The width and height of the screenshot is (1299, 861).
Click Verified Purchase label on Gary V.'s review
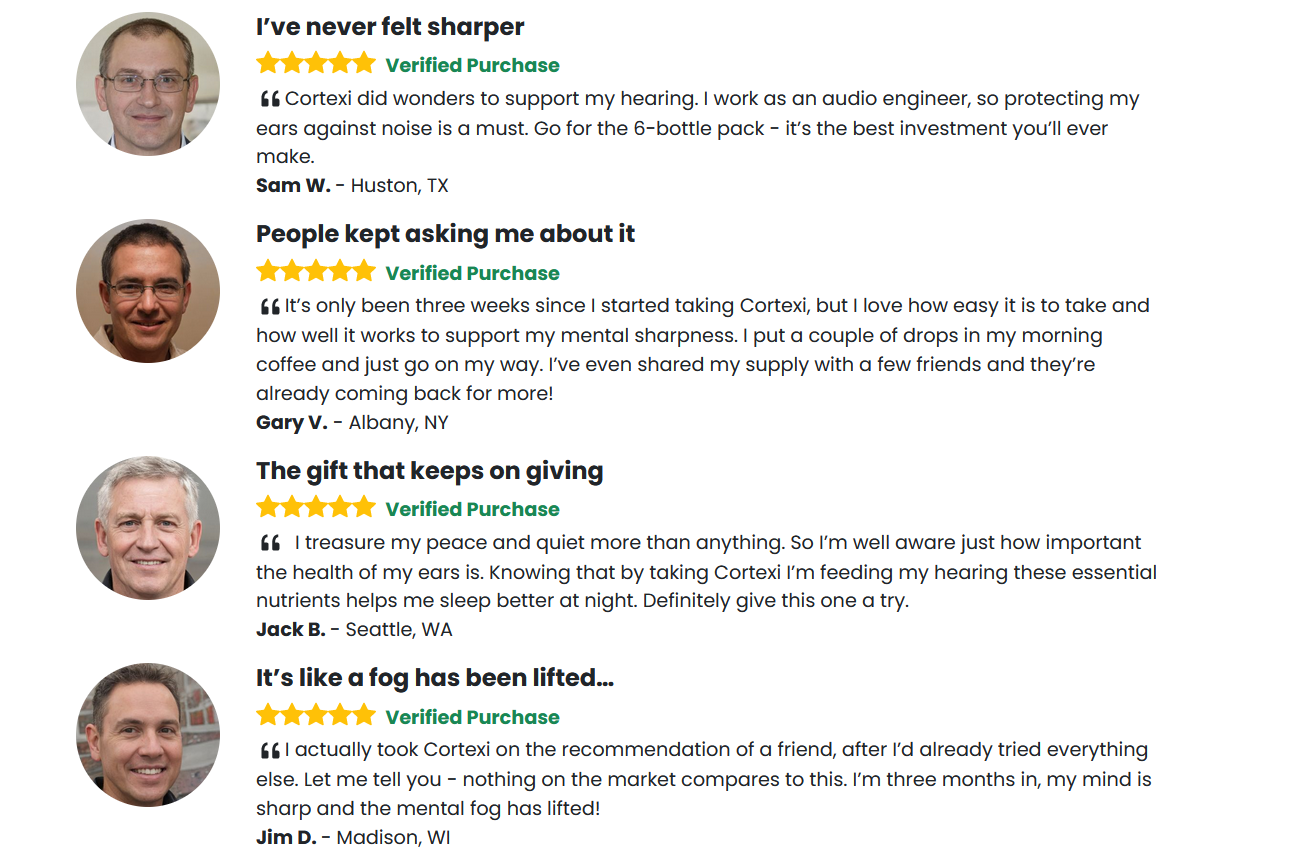click(472, 273)
